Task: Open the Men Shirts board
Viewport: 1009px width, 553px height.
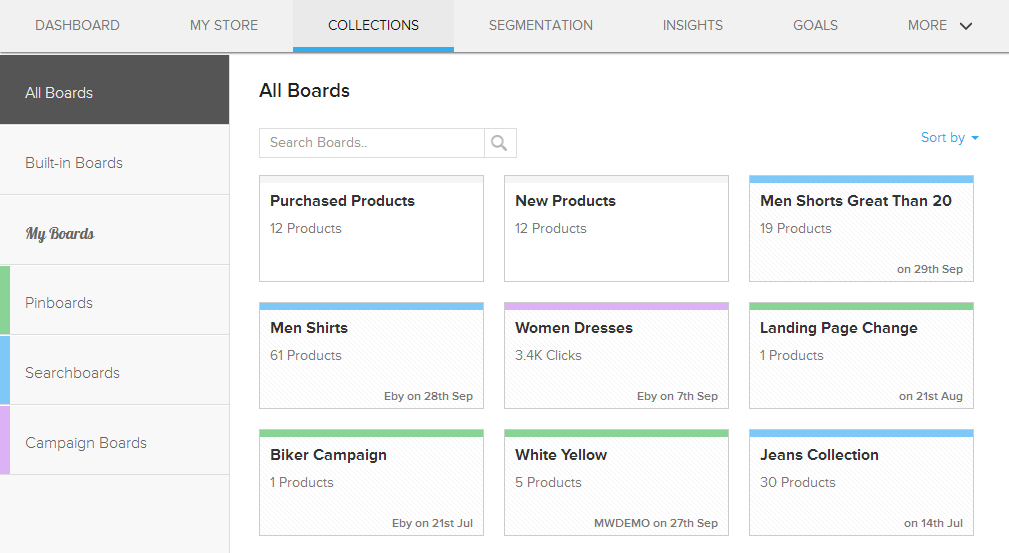Action: (x=371, y=356)
